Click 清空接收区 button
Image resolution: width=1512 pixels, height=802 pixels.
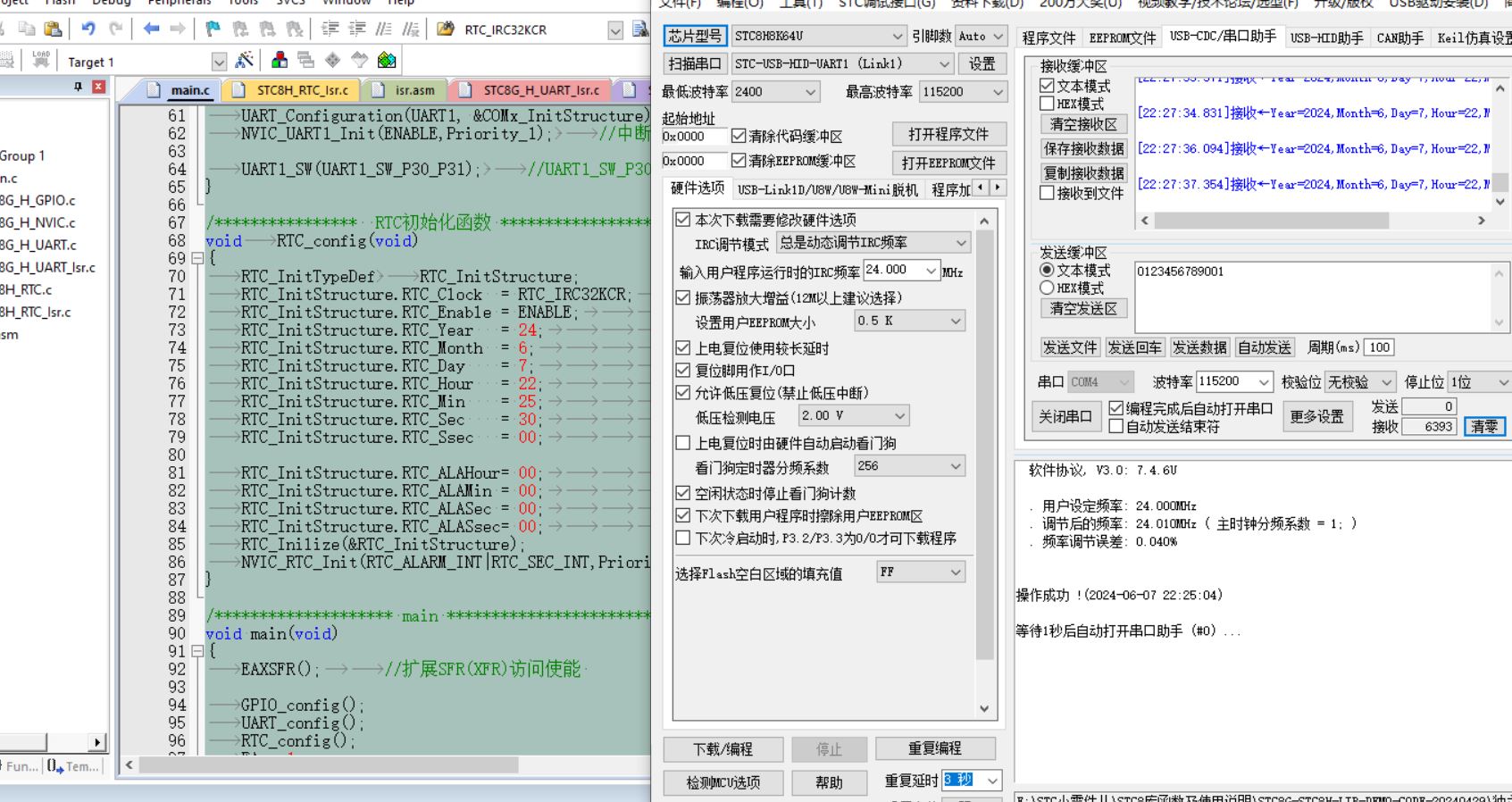1083,124
